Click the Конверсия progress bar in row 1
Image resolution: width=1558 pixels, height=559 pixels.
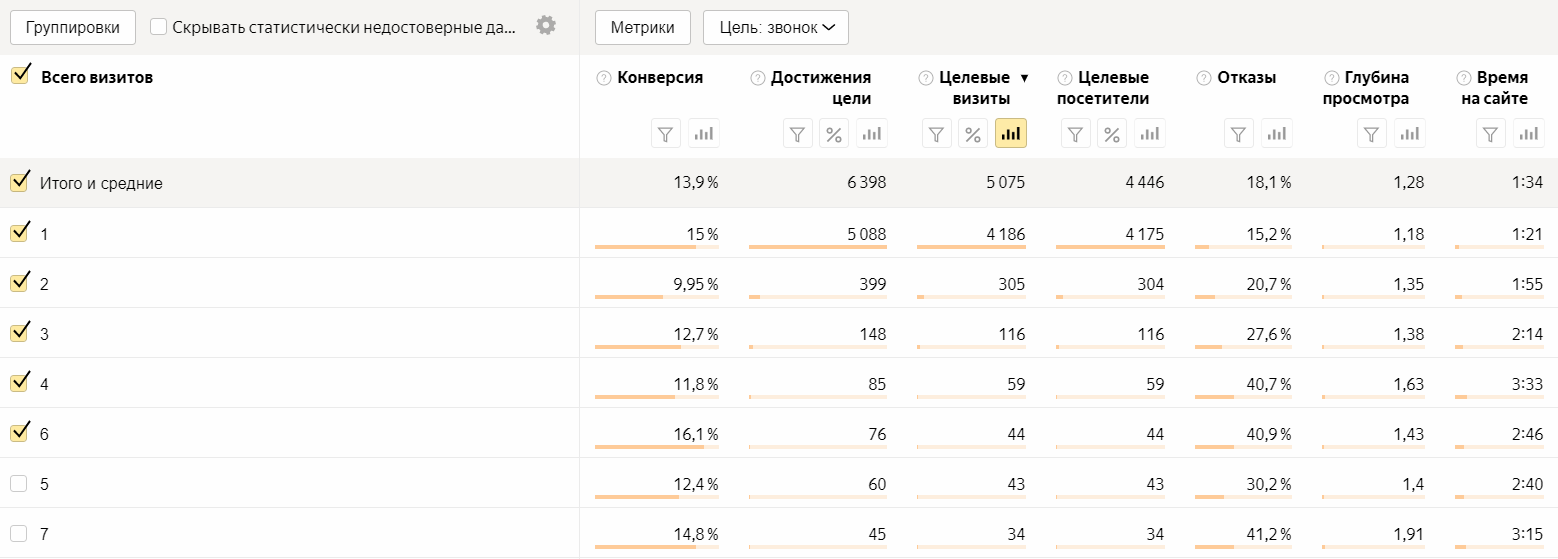(656, 247)
